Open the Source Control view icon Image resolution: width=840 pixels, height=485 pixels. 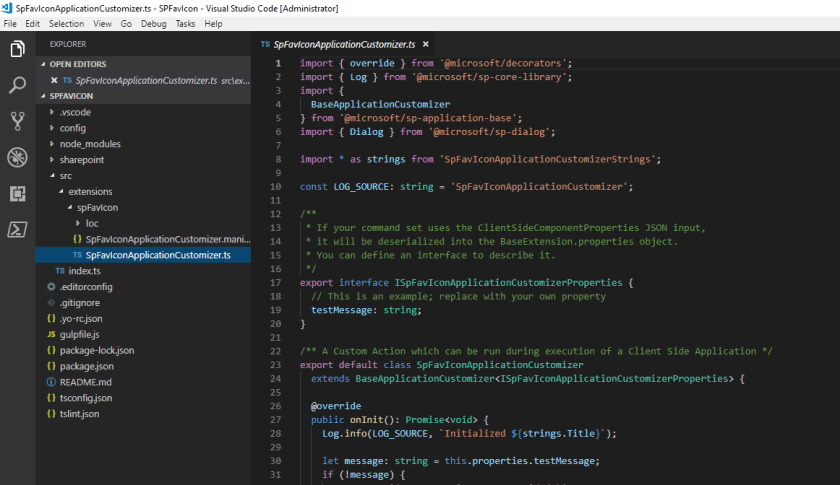(x=17, y=121)
